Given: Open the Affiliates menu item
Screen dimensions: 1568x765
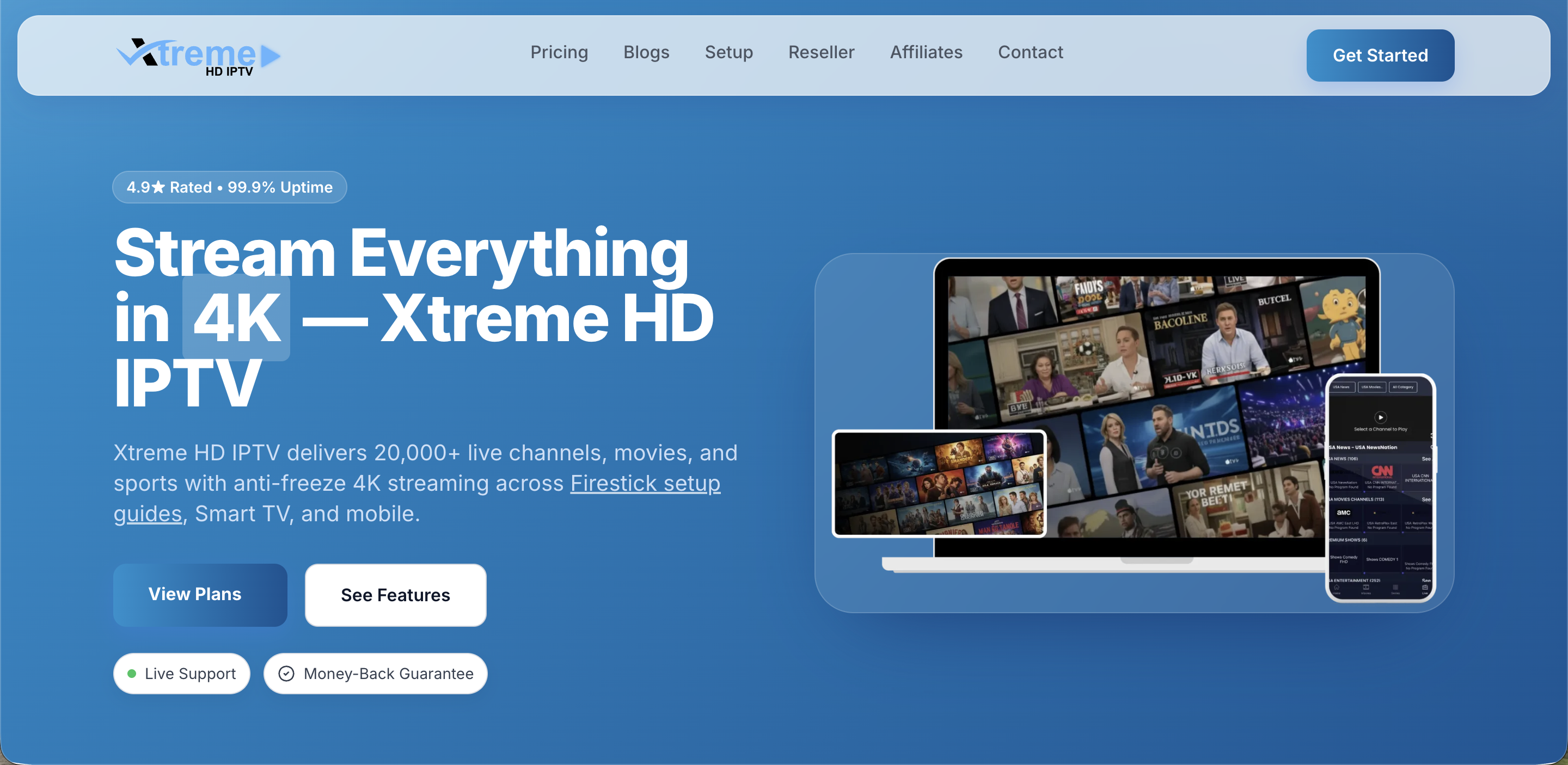Looking at the screenshot, I should click(926, 52).
